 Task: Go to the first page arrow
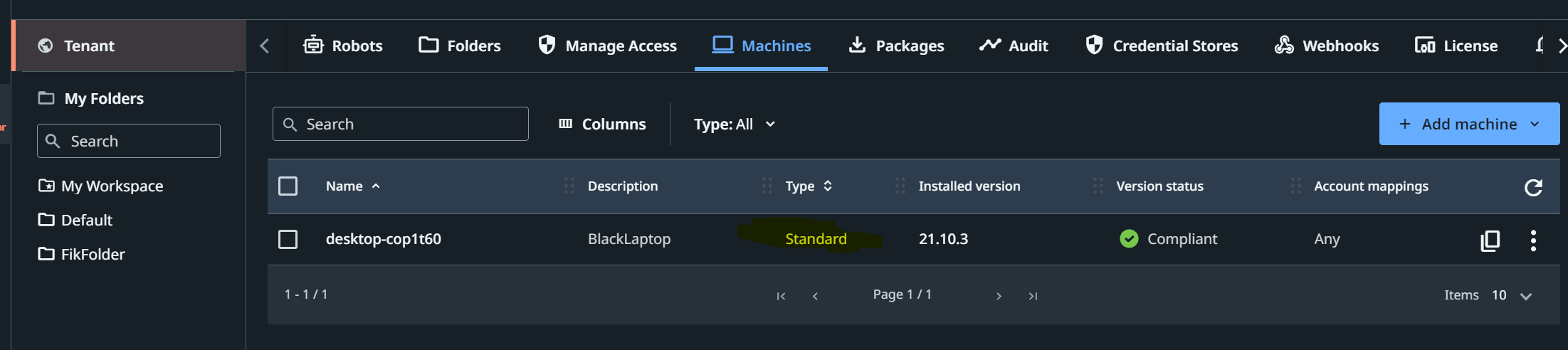click(x=781, y=296)
